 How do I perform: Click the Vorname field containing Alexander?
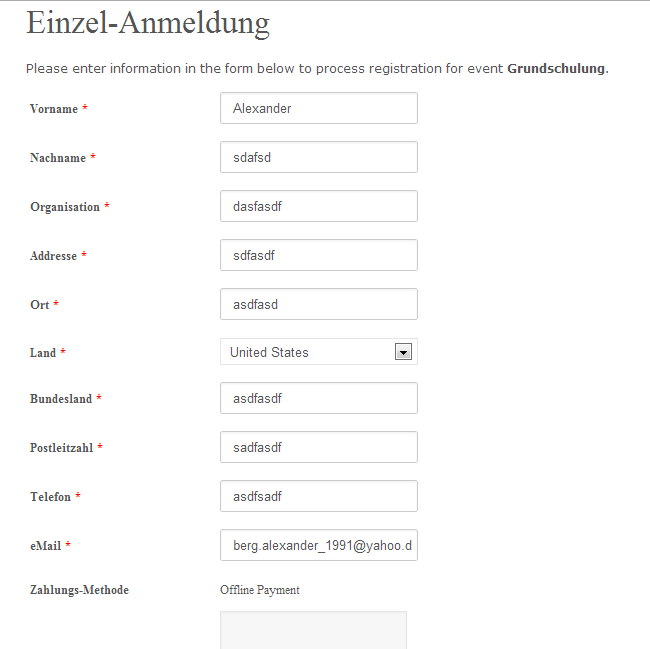coord(319,108)
